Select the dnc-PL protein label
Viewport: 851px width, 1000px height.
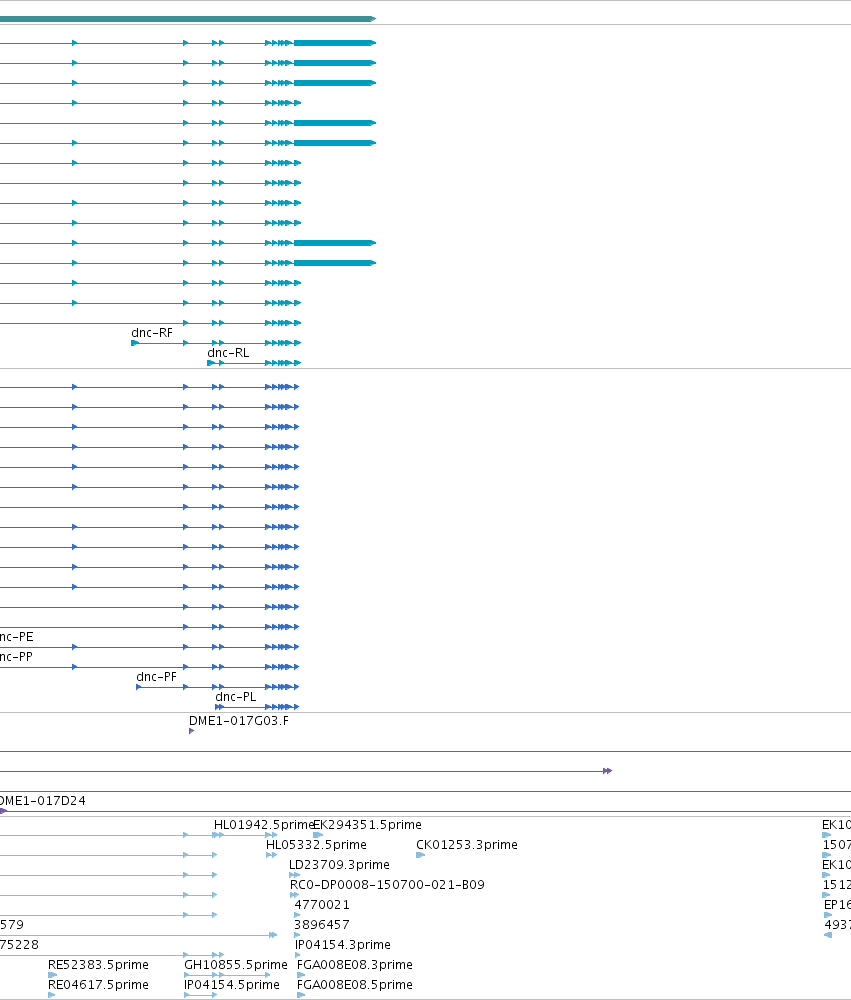click(x=235, y=696)
